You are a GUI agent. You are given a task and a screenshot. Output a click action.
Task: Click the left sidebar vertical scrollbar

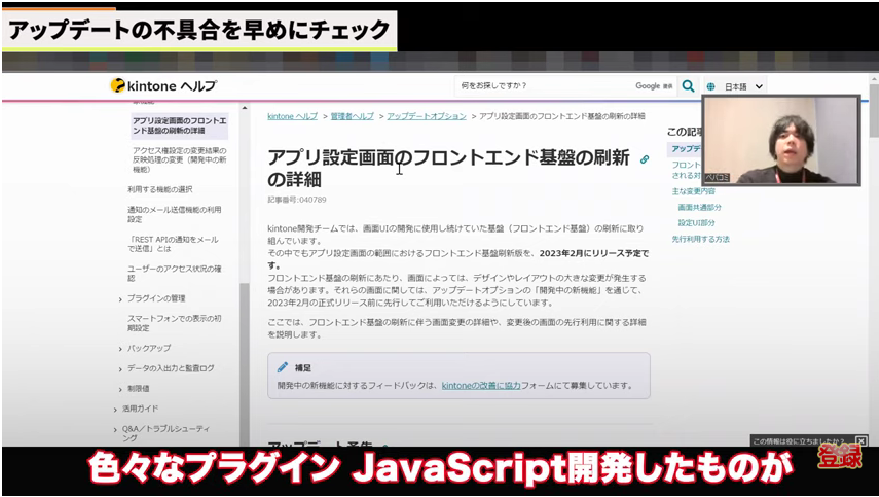243,330
